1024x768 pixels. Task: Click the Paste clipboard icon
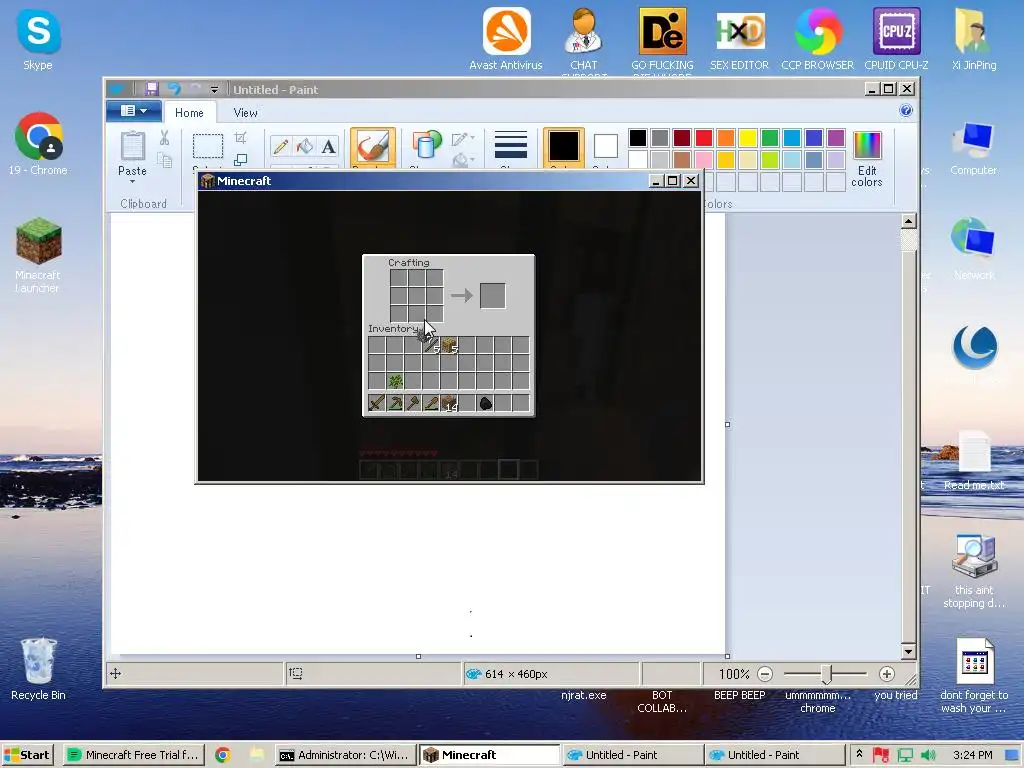(133, 145)
